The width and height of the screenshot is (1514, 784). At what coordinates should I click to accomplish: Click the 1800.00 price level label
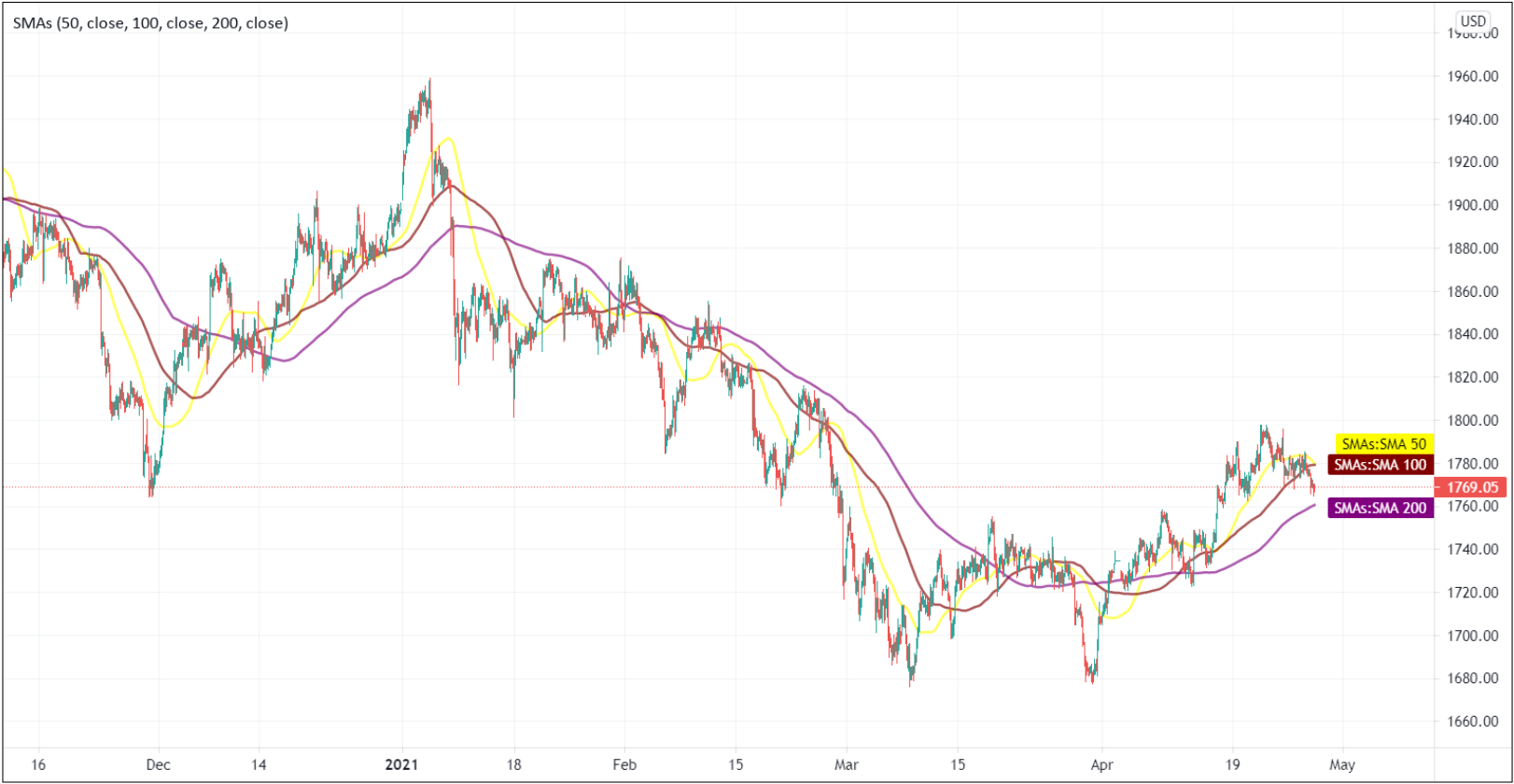[1472, 421]
